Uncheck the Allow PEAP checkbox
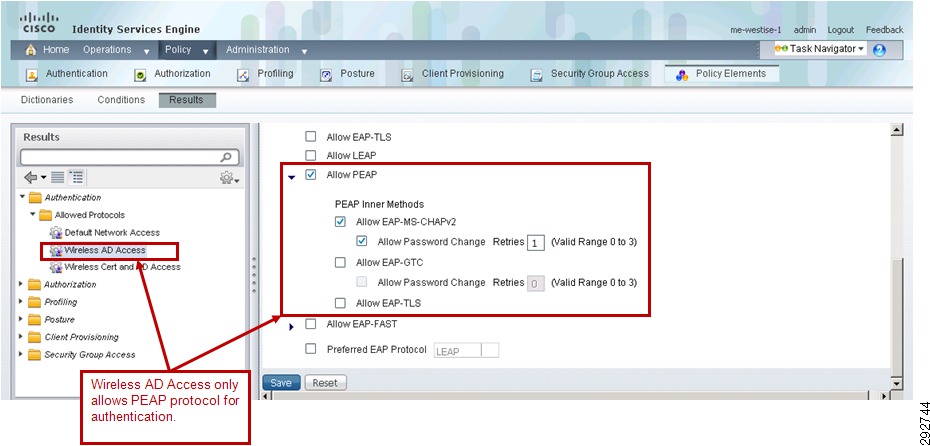 [x=311, y=174]
